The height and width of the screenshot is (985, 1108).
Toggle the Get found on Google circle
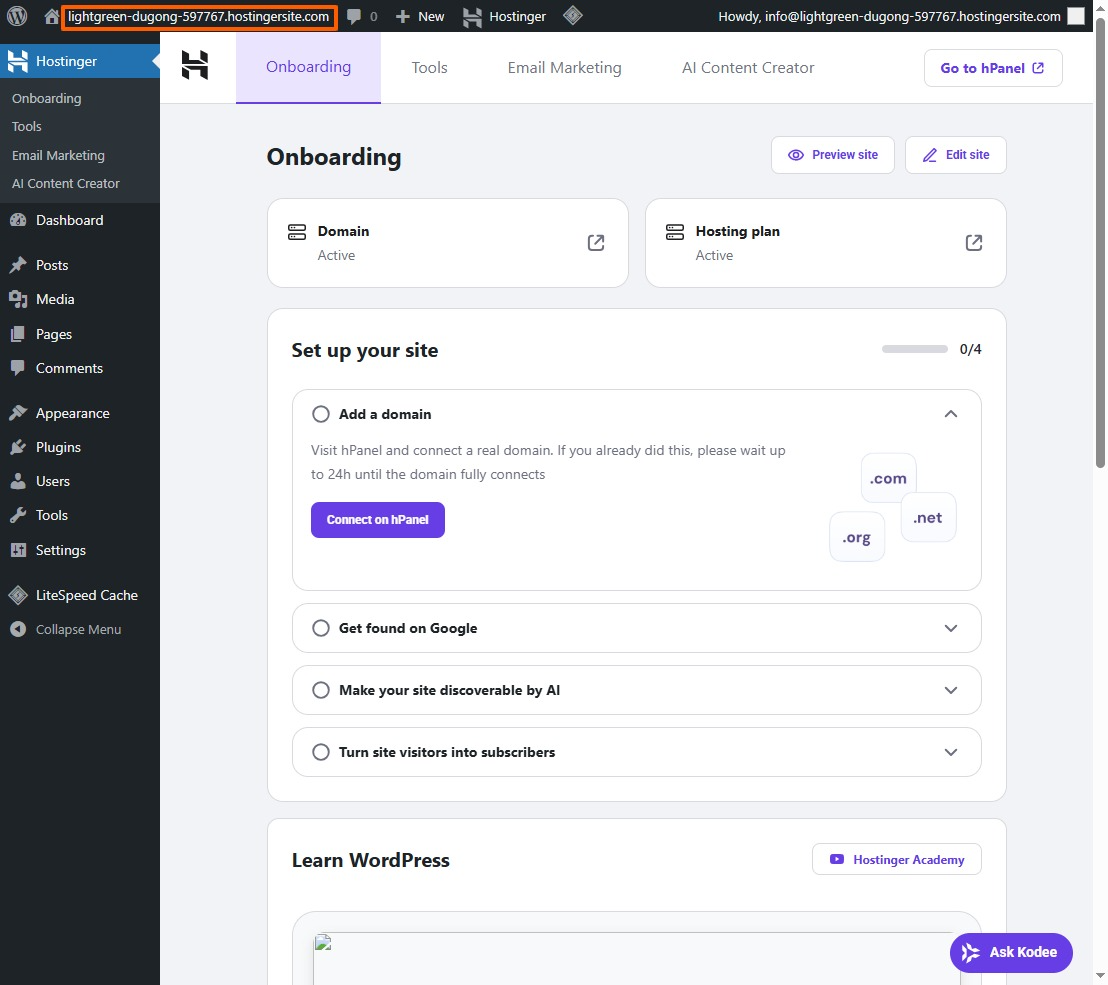(321, 628)
